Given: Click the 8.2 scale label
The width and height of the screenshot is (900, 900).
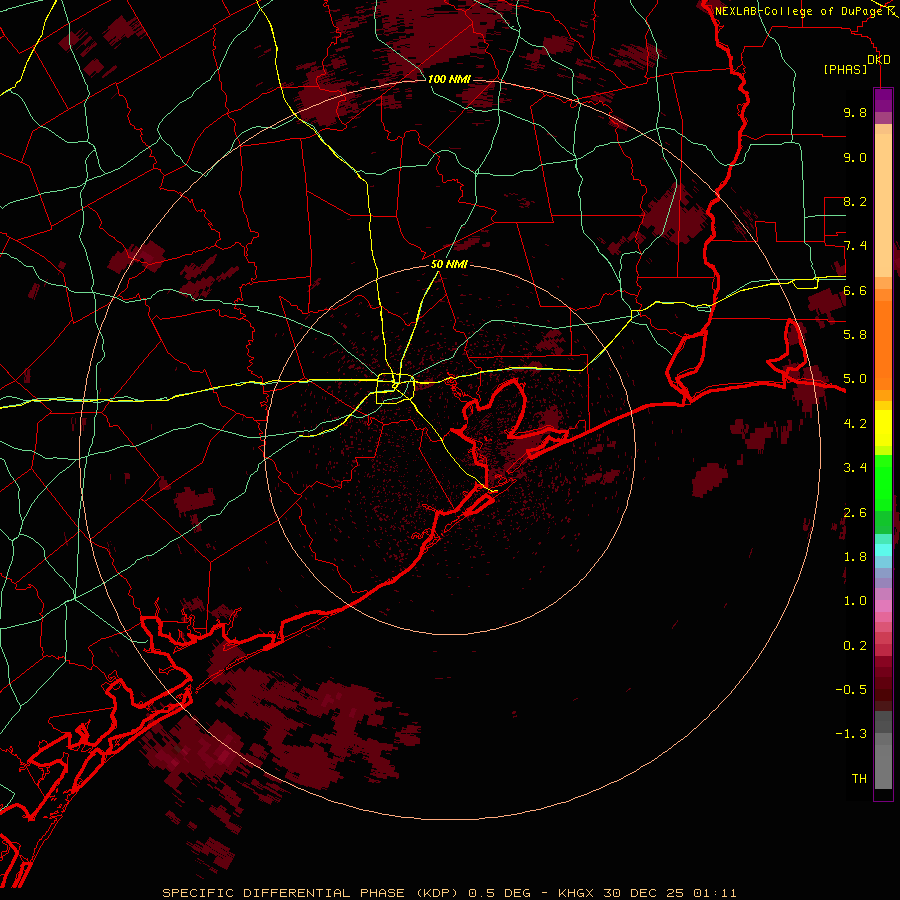Looking at the screenshot, I should 855,201.
